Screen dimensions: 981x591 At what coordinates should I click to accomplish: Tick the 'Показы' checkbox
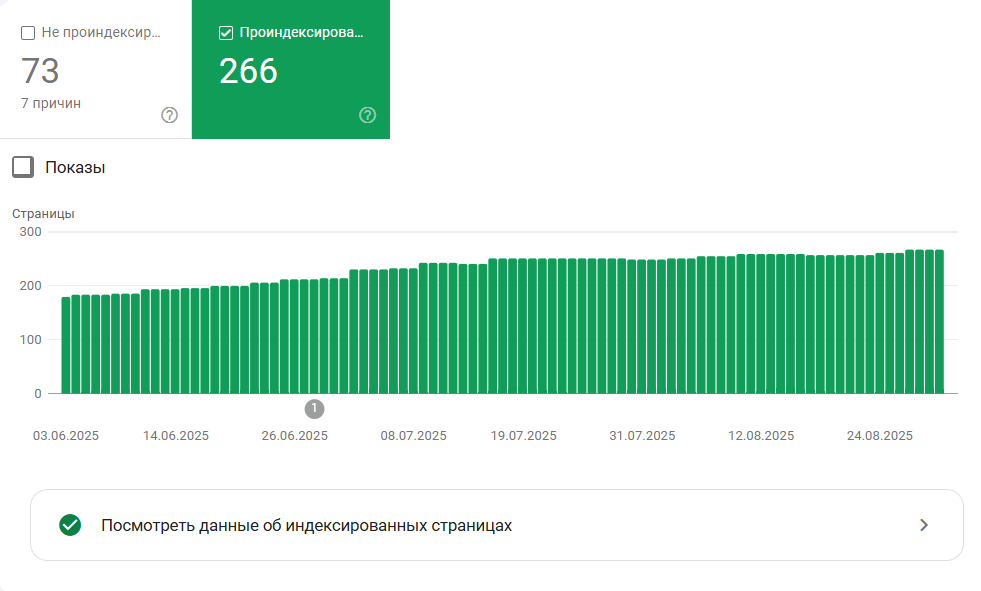[23, 167]
